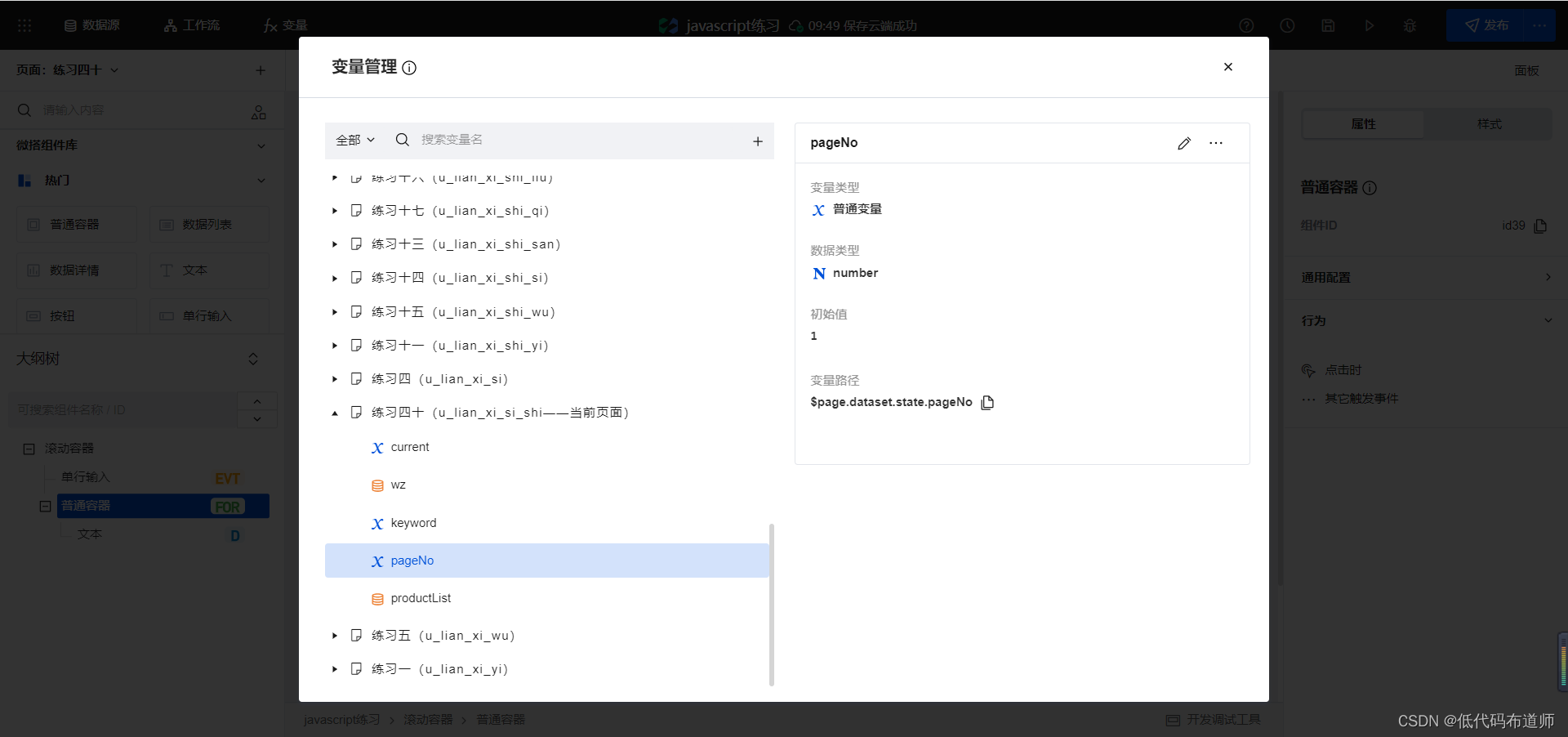Switch to the 属性 tab

pyautogui.click(x=1363, y=124)
